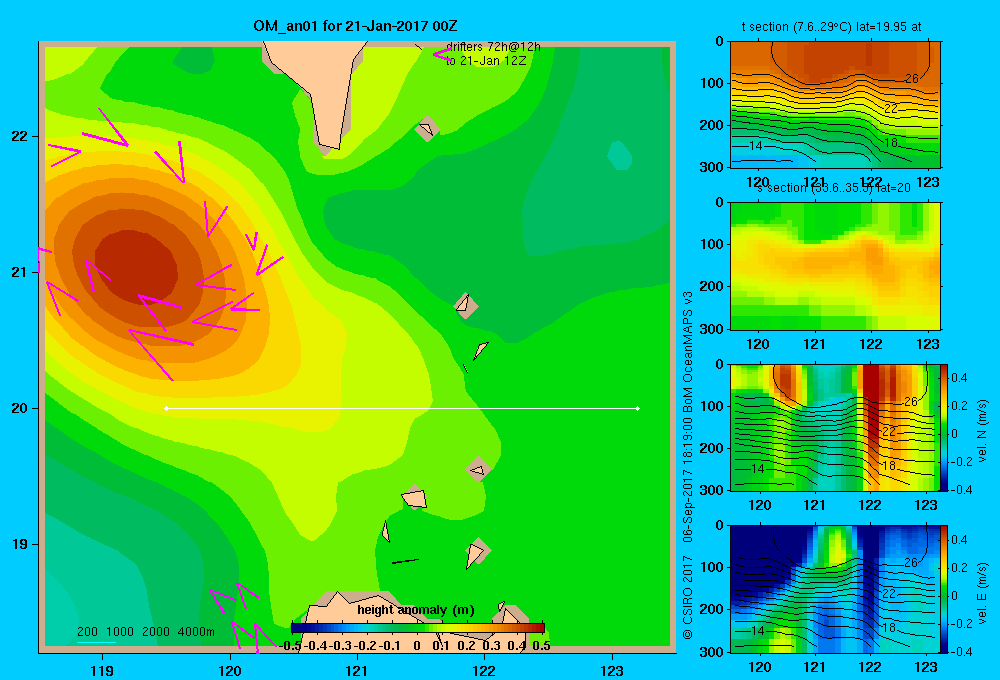Click latitude label 21 on the main map
Viewport: 1000px width, 680px height.
[x=20, y=272]
